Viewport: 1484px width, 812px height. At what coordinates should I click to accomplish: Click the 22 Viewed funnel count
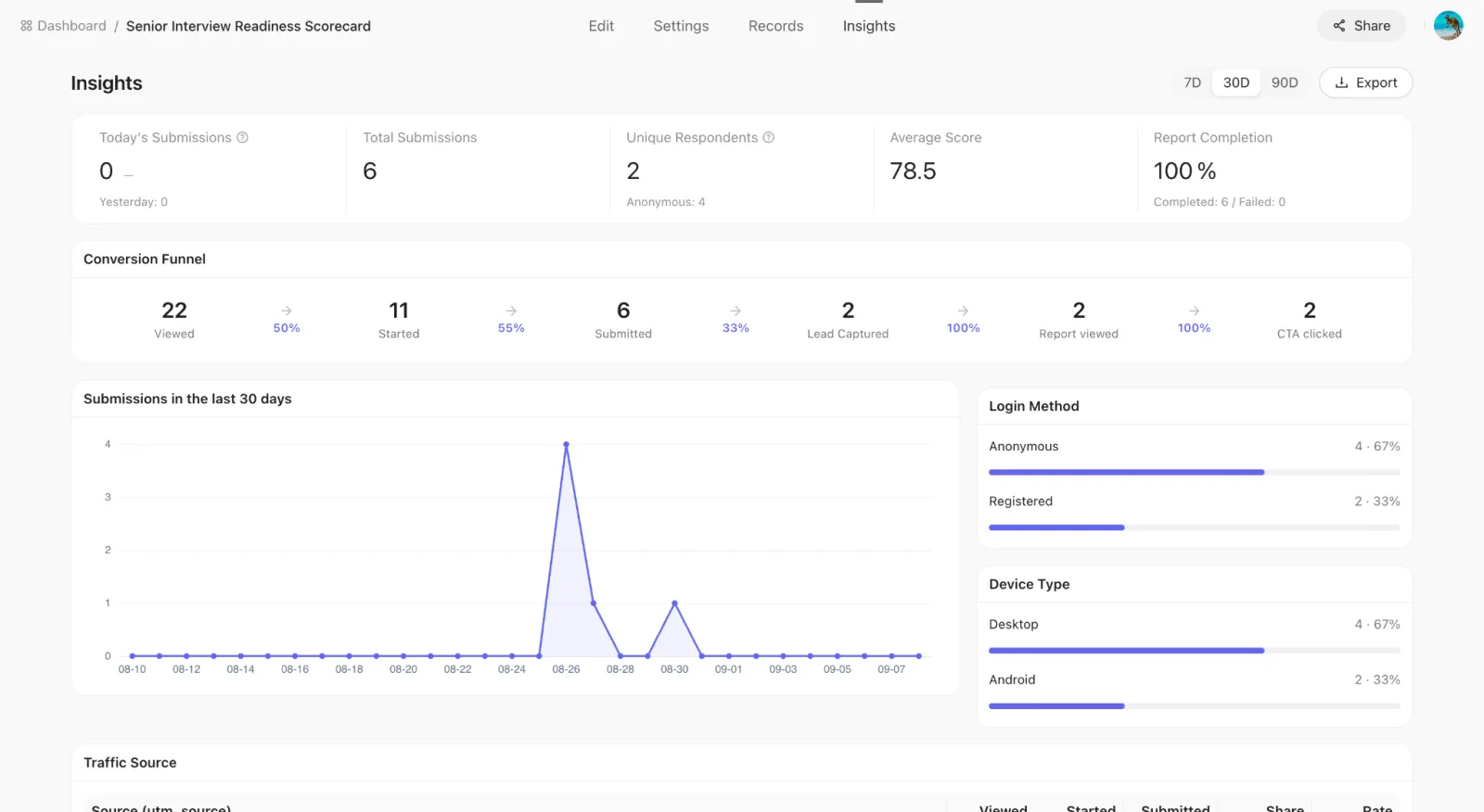coord(174,311)
